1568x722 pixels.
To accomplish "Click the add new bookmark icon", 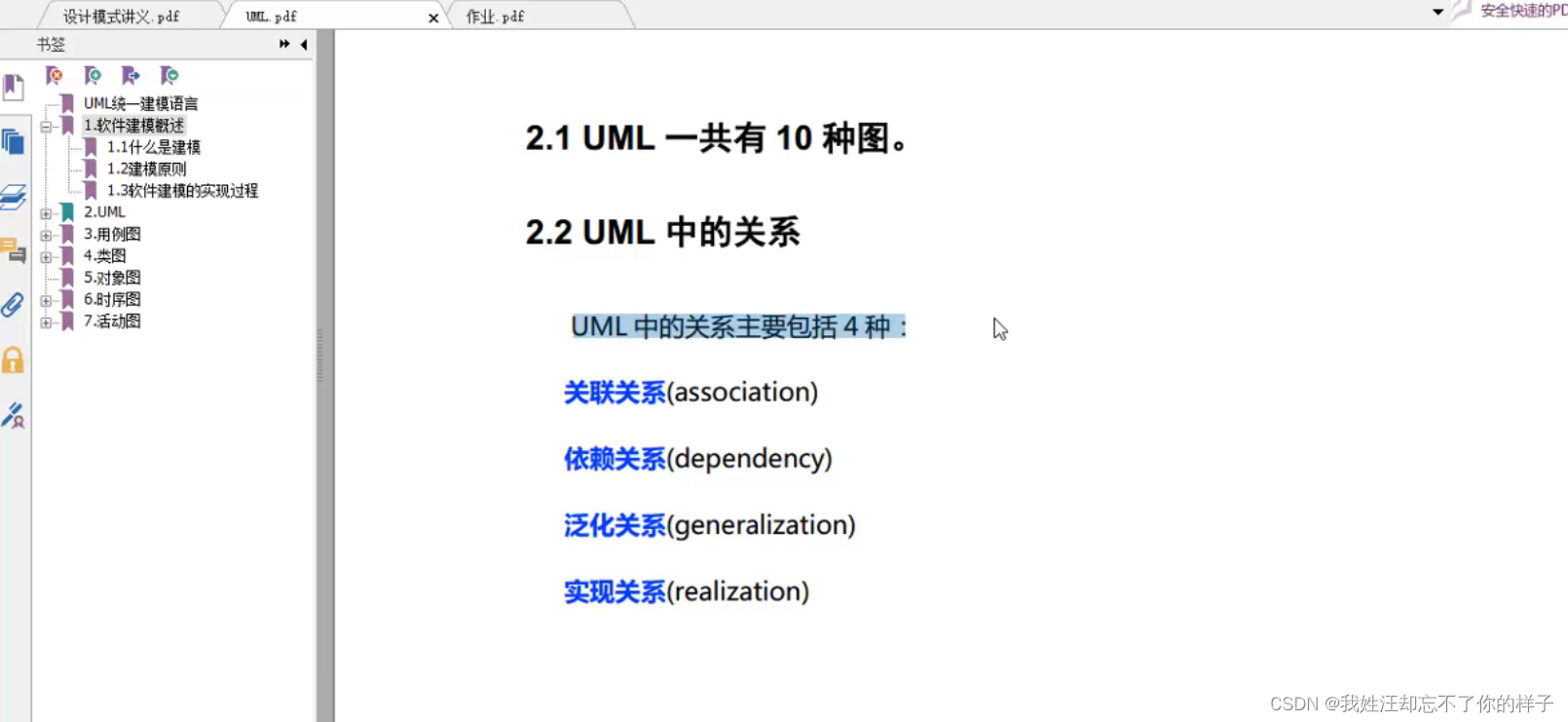I will coord(93,75).
